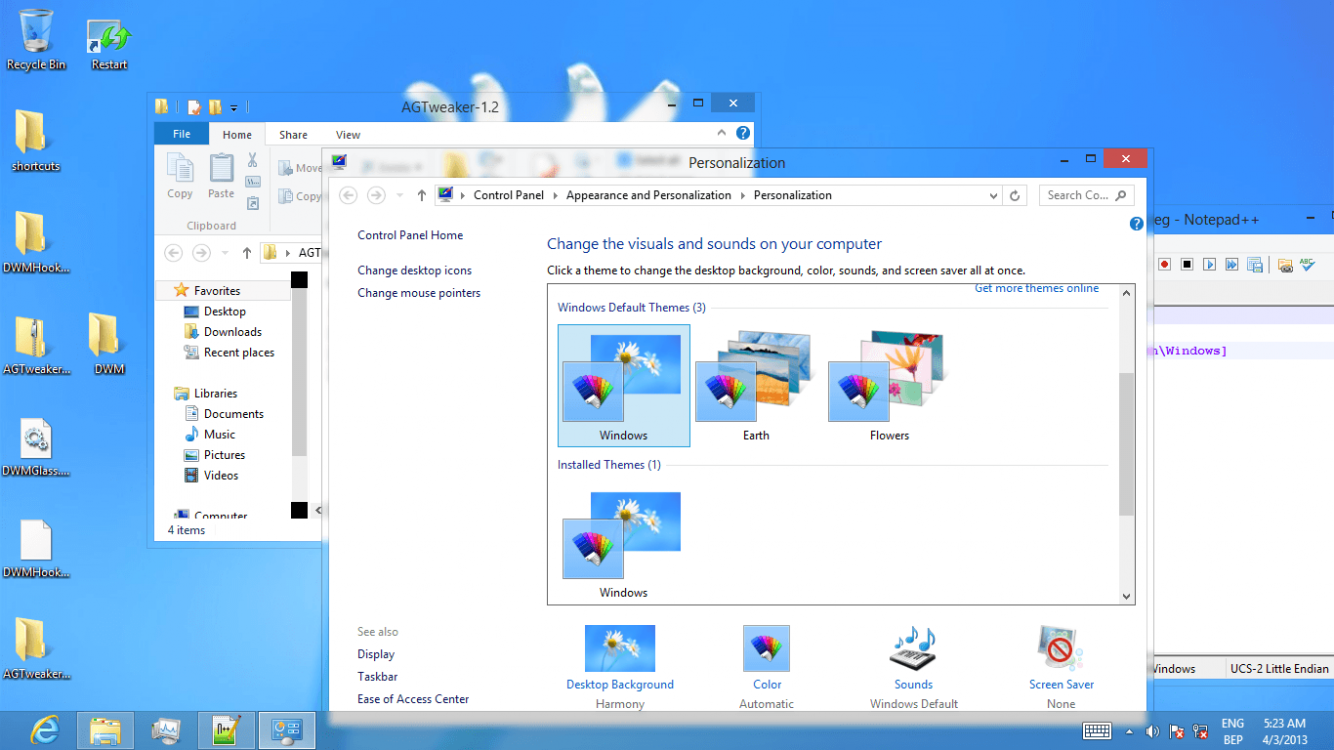Open Personalization address bar history dropdown

[993, 196]
